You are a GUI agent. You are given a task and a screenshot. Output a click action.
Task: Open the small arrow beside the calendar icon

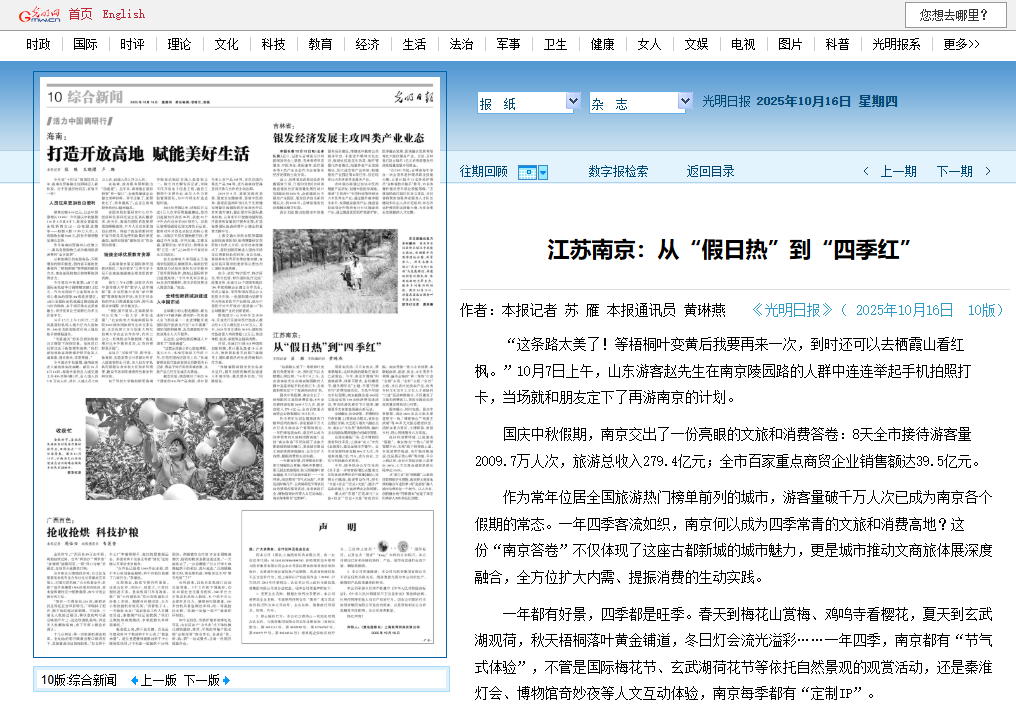[x=543, y=172]
